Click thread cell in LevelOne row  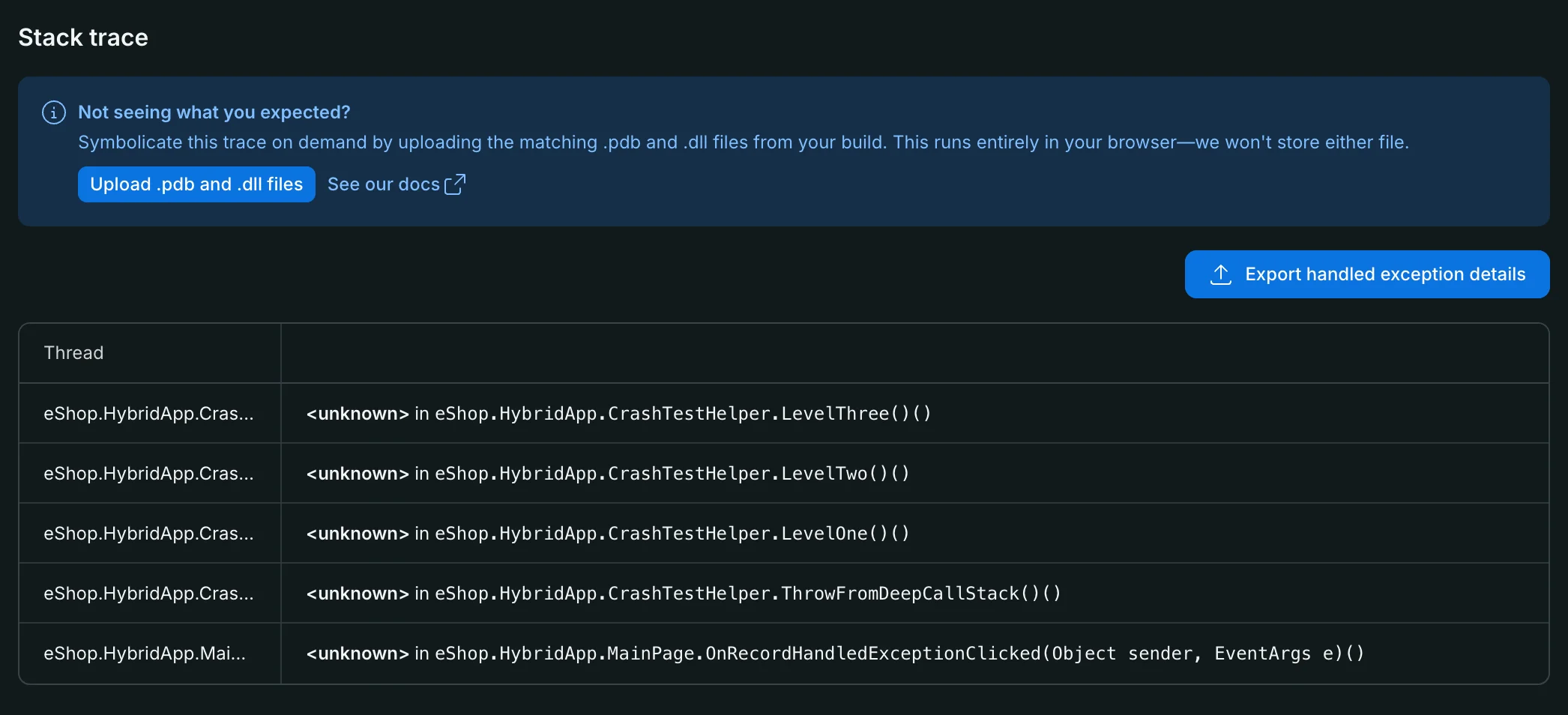click(x=148, y=534)
